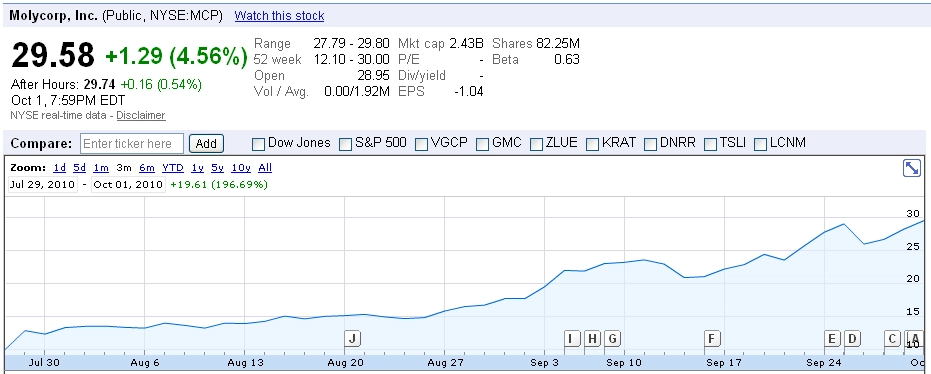Click the Beta 0.63 value
This screenshot has width=931, height=374.
point(566,59)
